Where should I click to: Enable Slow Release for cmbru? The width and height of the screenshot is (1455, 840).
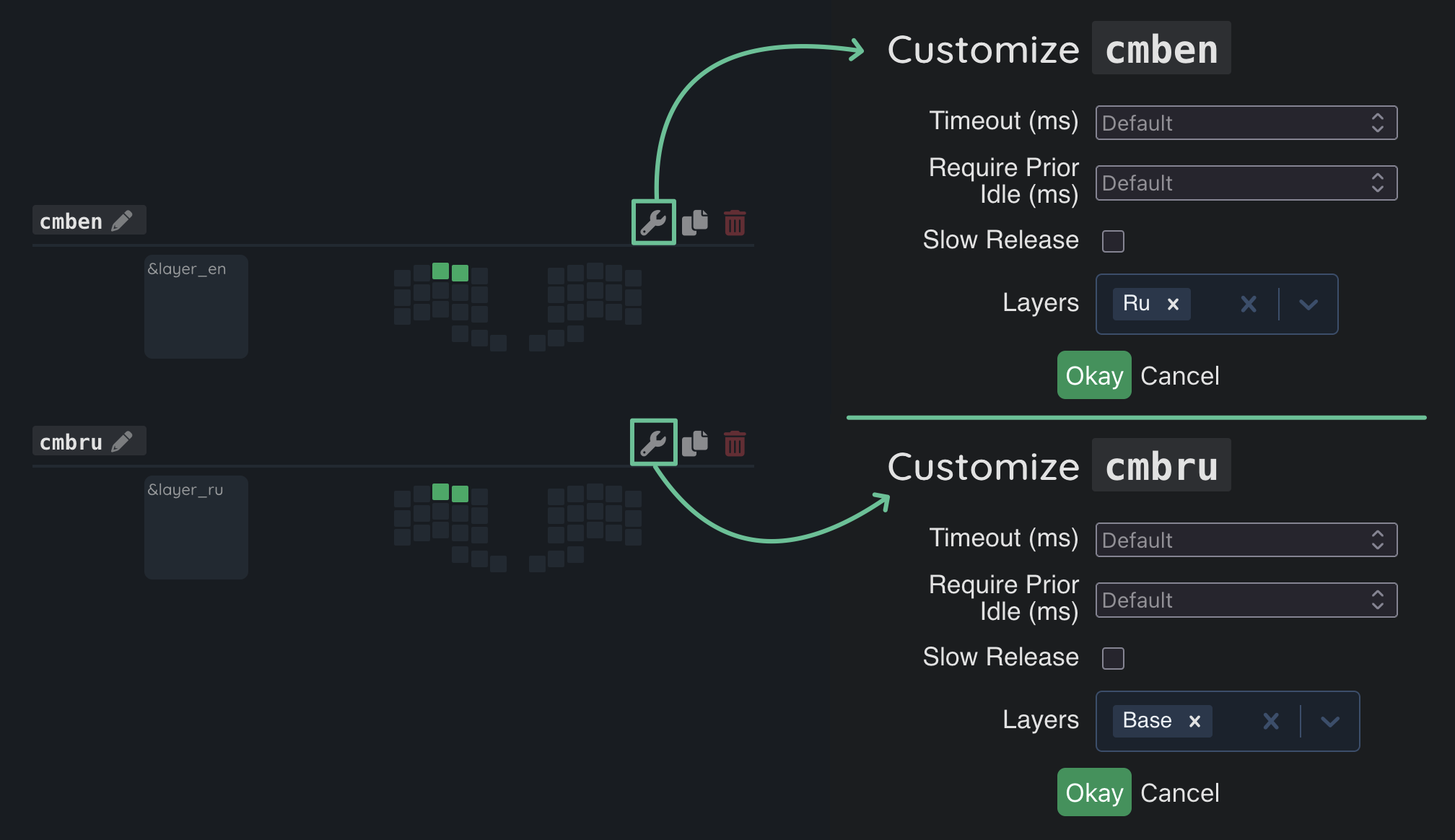(x=1113, y=658)
